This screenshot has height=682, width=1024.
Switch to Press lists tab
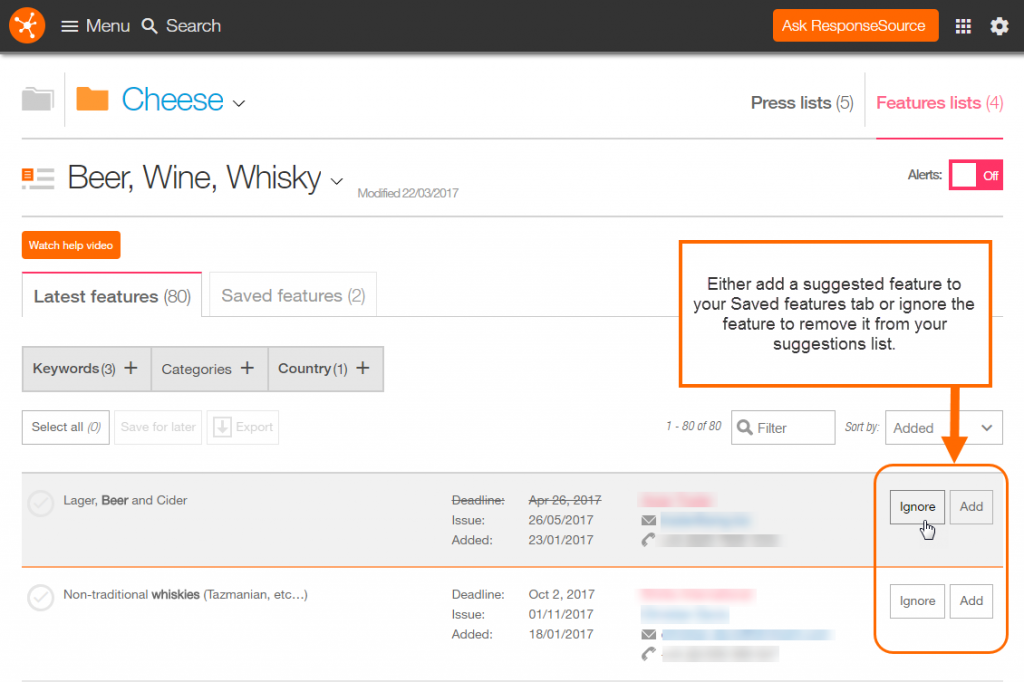[802, 103]
